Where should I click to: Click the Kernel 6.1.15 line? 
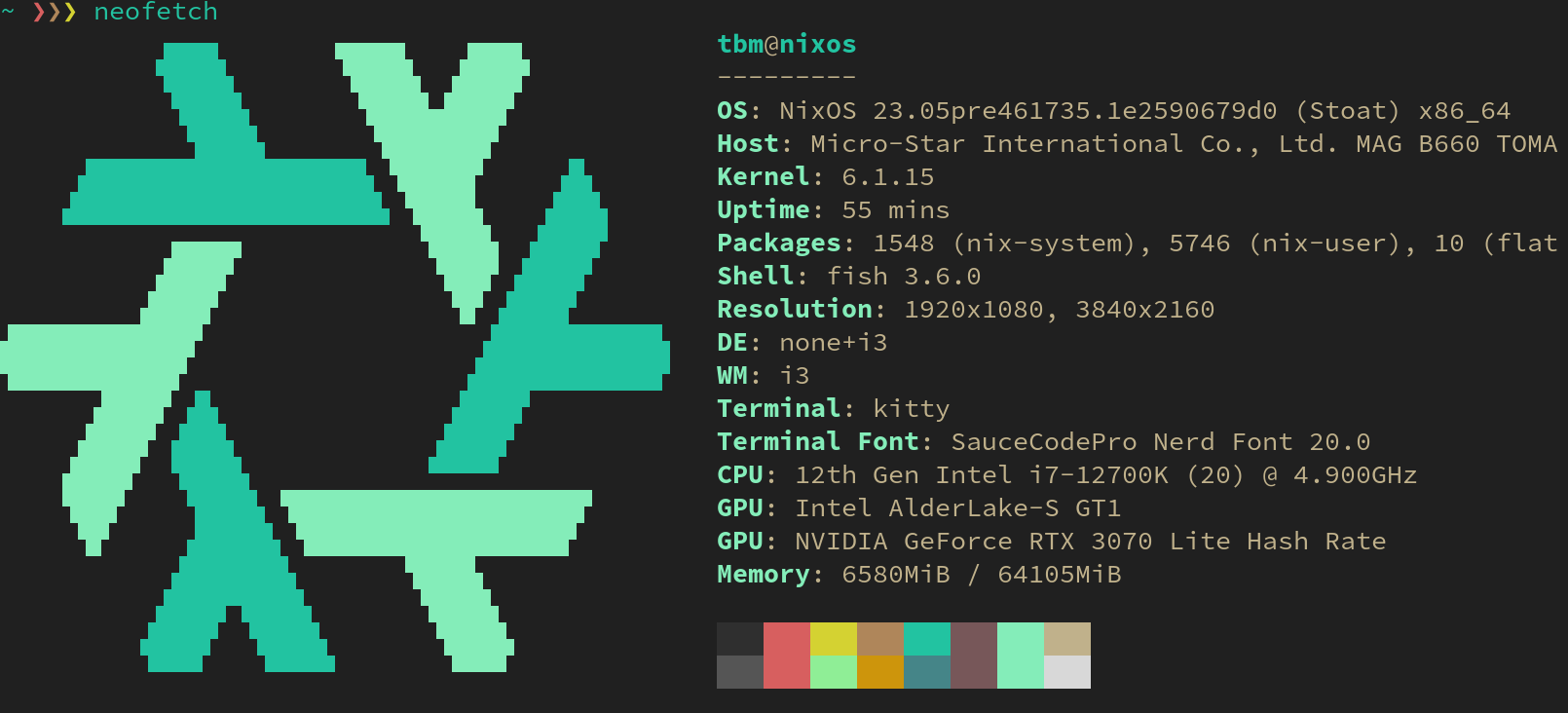point(826,177)
